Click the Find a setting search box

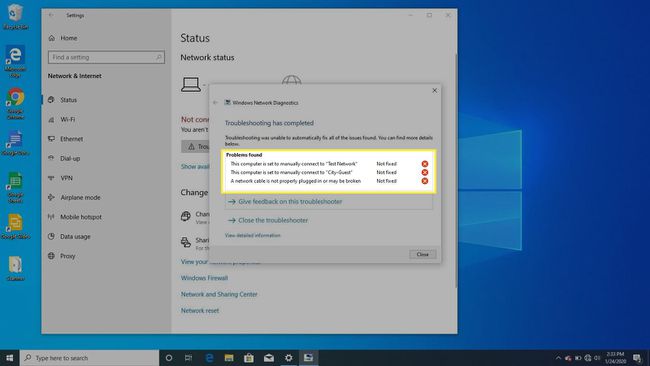(x=106, y=57)
